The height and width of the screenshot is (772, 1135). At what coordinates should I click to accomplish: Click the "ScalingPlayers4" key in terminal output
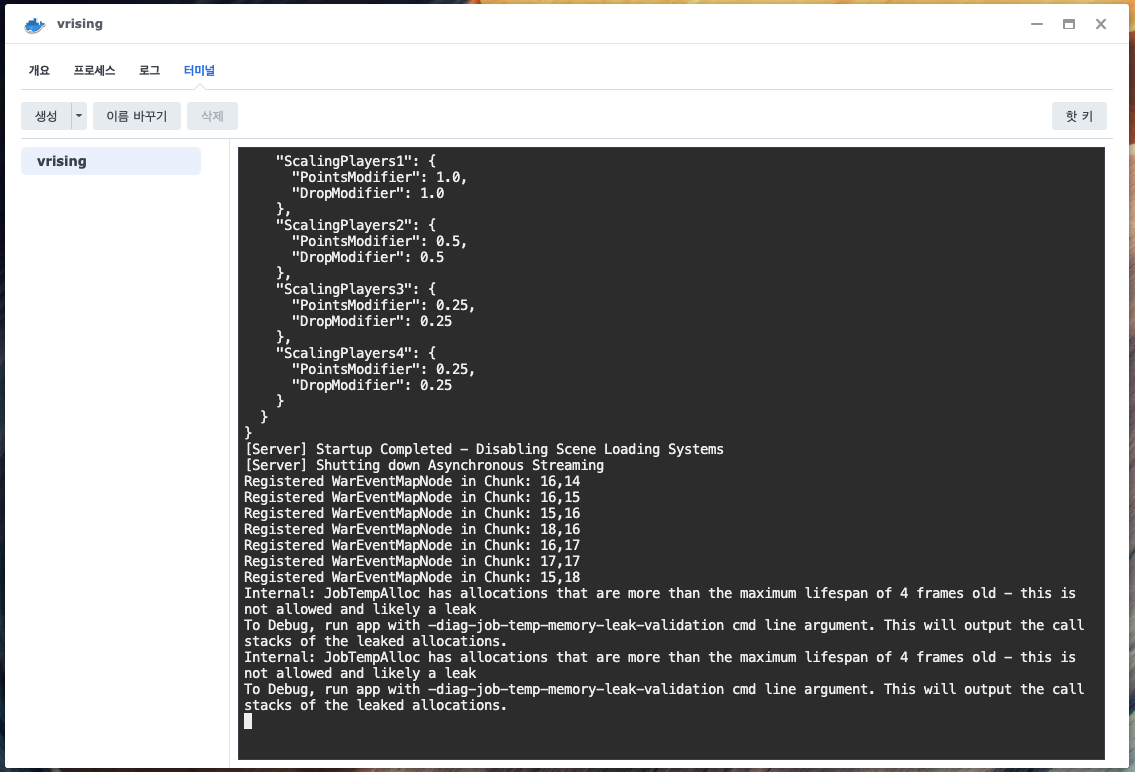point(343,353)
